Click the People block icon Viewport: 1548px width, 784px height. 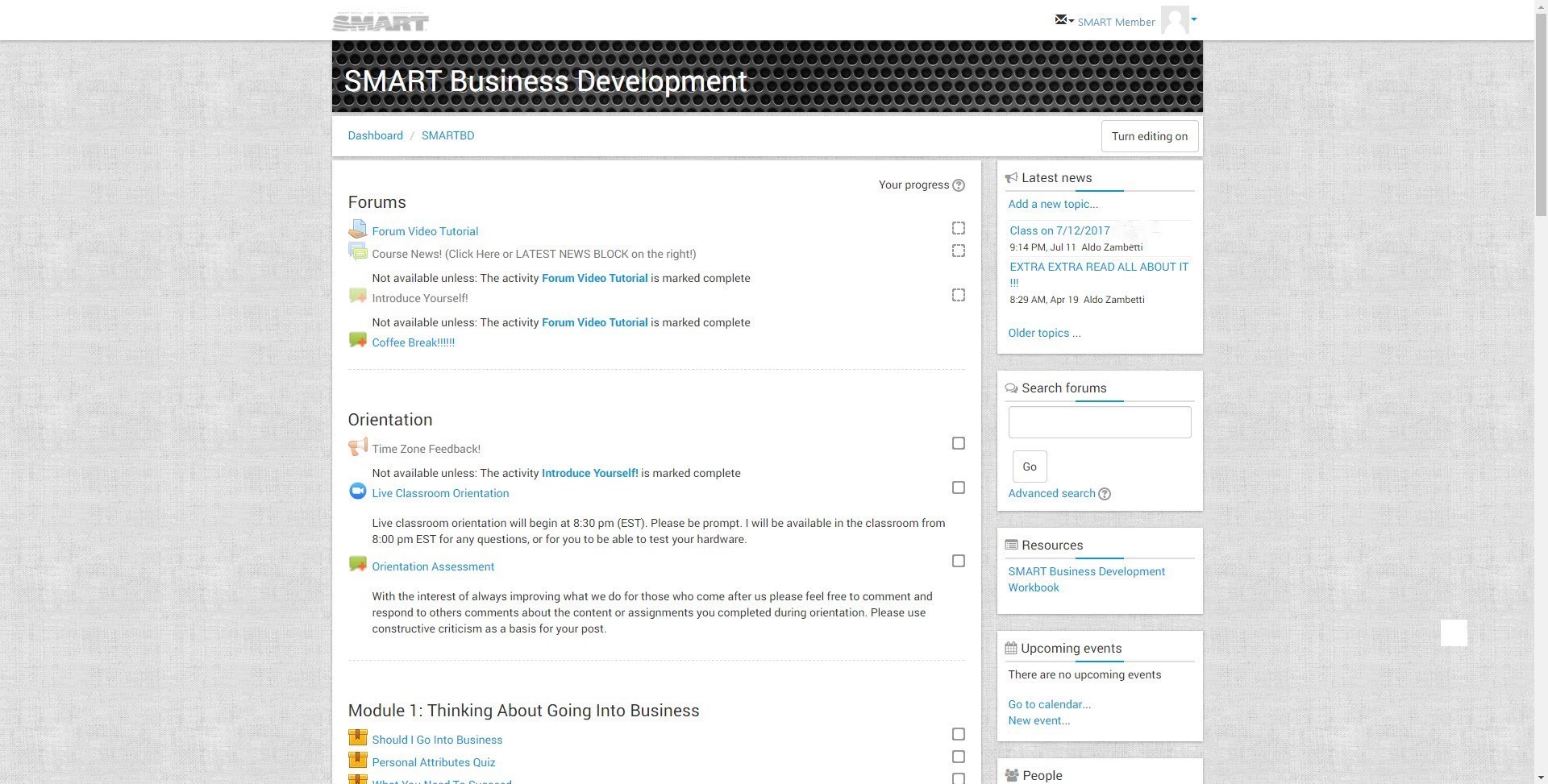(1012, 775)
